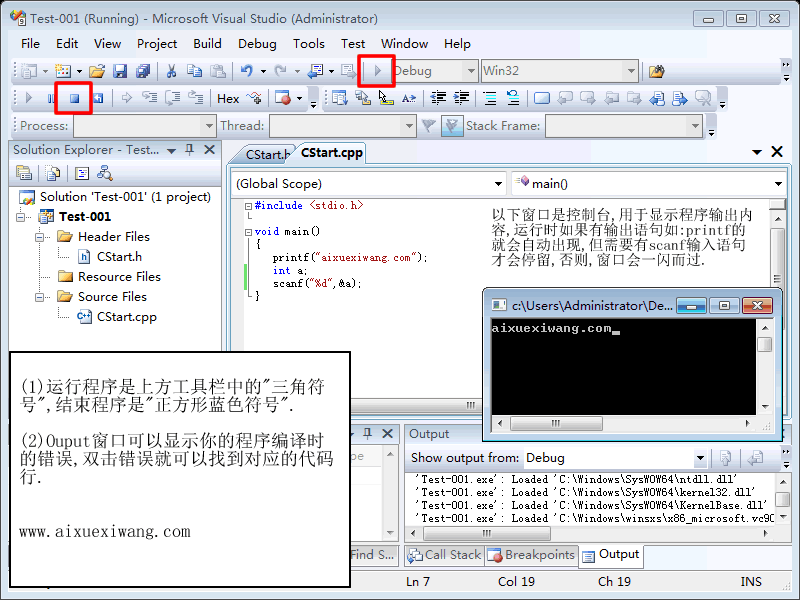Open the Win32 platform dropdown
The height and width of the screenshot is (600, 800).
pyautogui.click(x=630, y=71)
